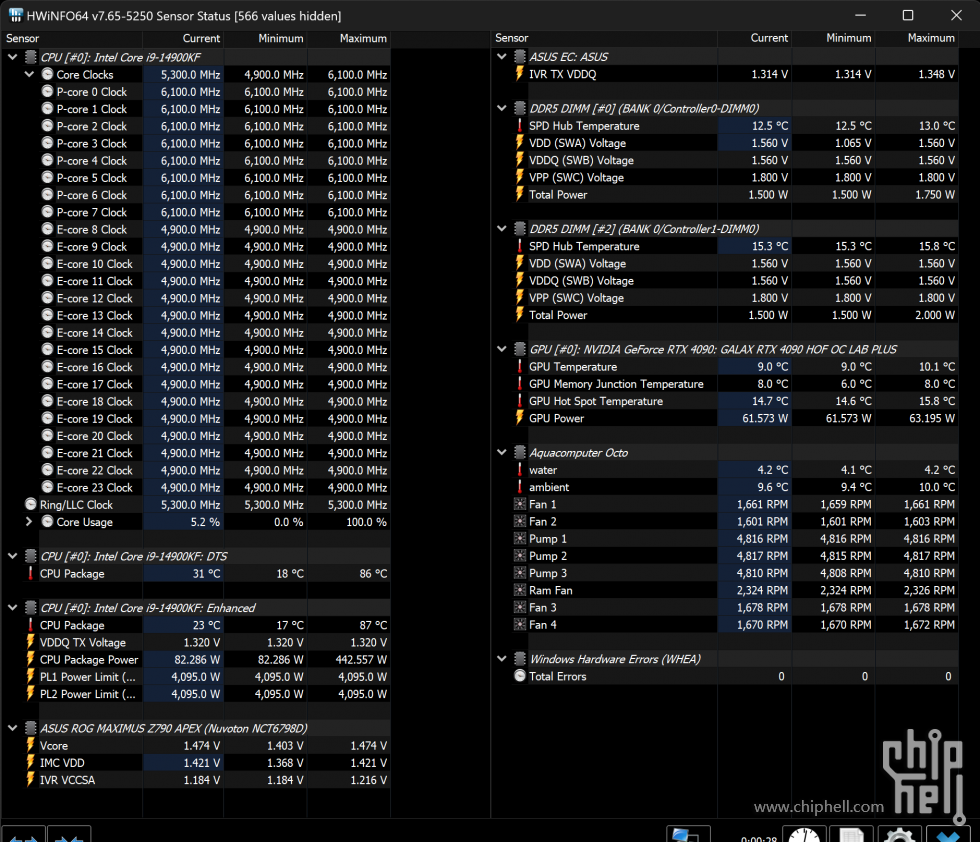Click the thermometer icon beside ambient sensor
The width and height of the screenshot is (980, 842).
519,487
